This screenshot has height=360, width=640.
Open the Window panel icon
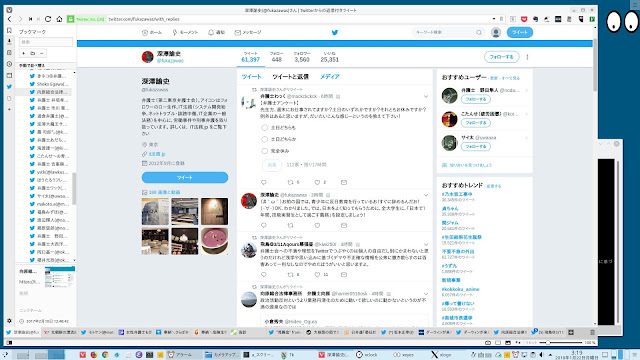click(x=9, y=76)
